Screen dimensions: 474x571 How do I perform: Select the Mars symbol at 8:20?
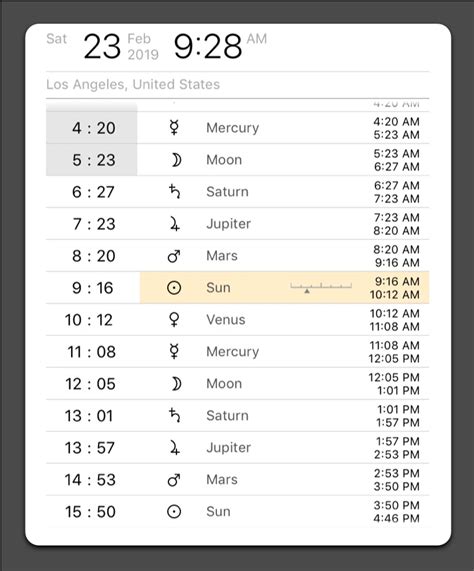coord(174,256)
